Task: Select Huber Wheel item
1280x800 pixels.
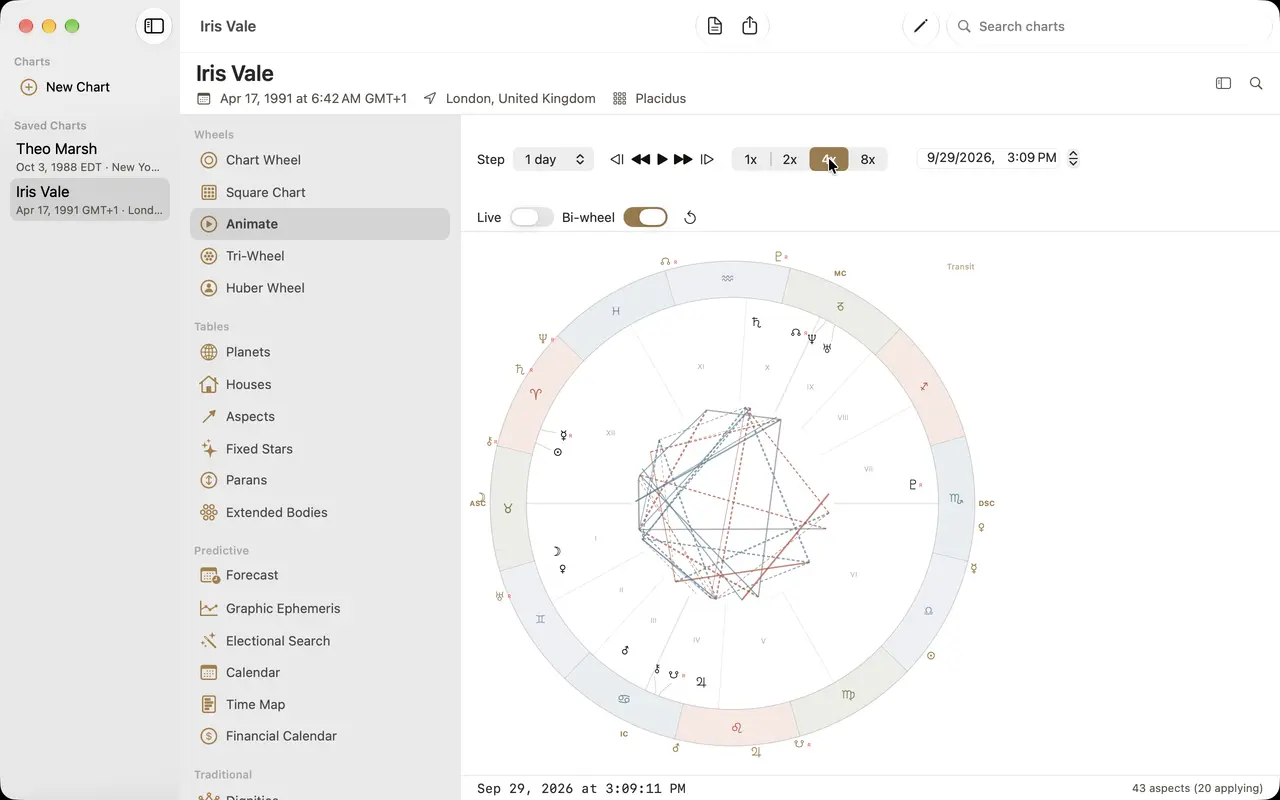Action: [x=320, y=288]
